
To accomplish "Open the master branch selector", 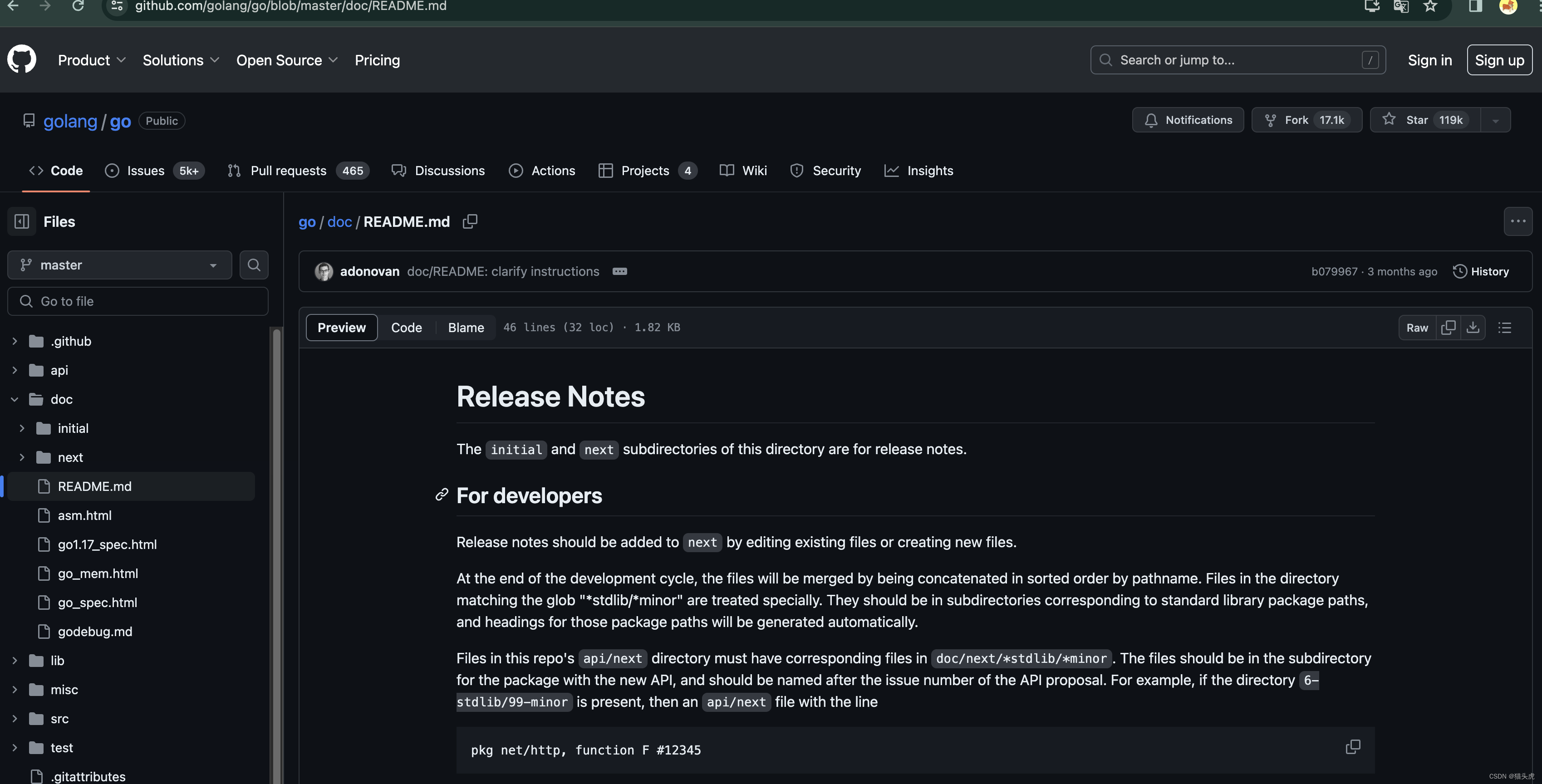I will (120, 265).
